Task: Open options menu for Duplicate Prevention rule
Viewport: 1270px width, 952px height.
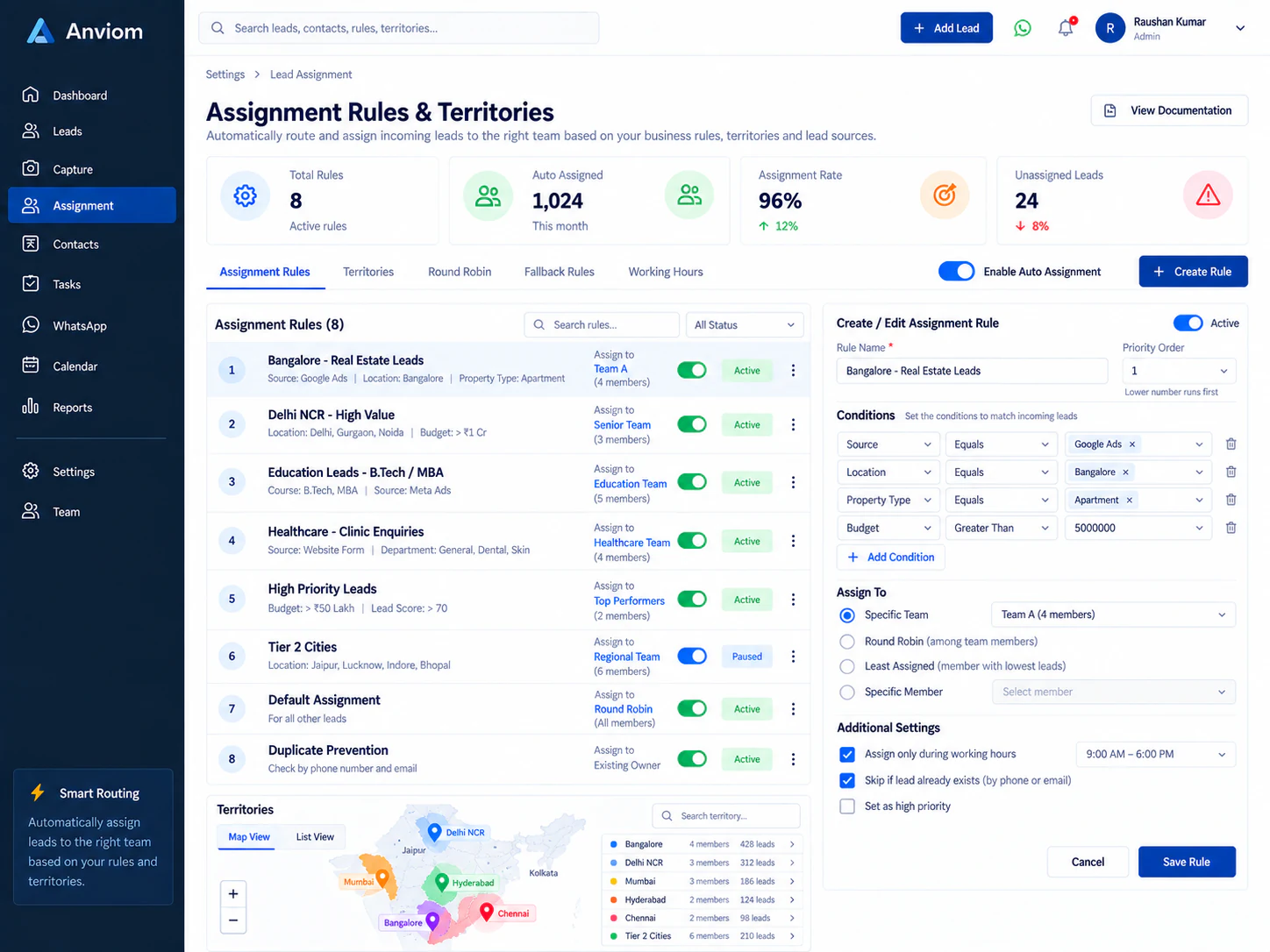Action: click(x=793, y=759)
